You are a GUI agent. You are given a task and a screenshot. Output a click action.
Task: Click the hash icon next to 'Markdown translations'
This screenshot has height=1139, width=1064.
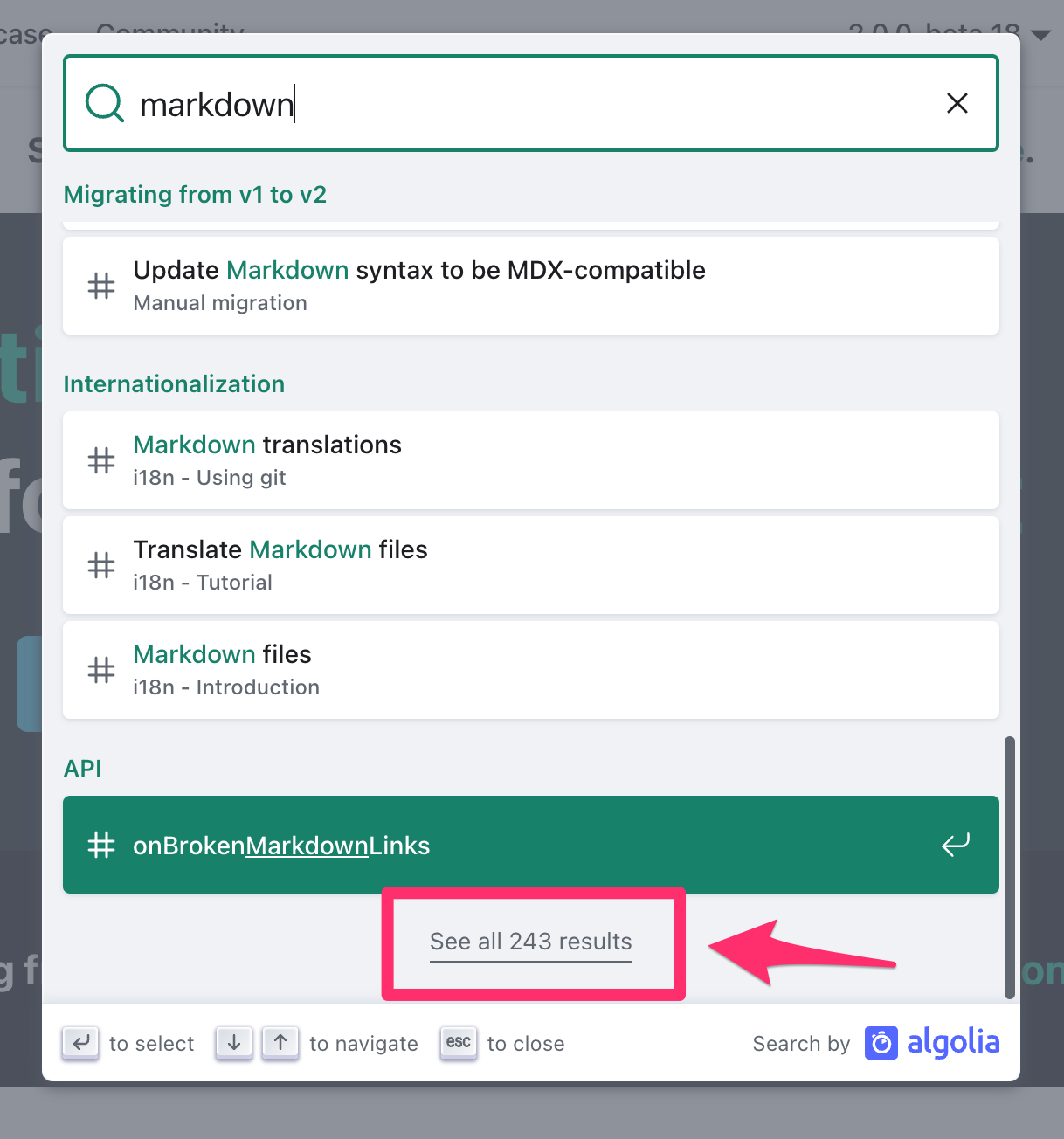point(100,460)
